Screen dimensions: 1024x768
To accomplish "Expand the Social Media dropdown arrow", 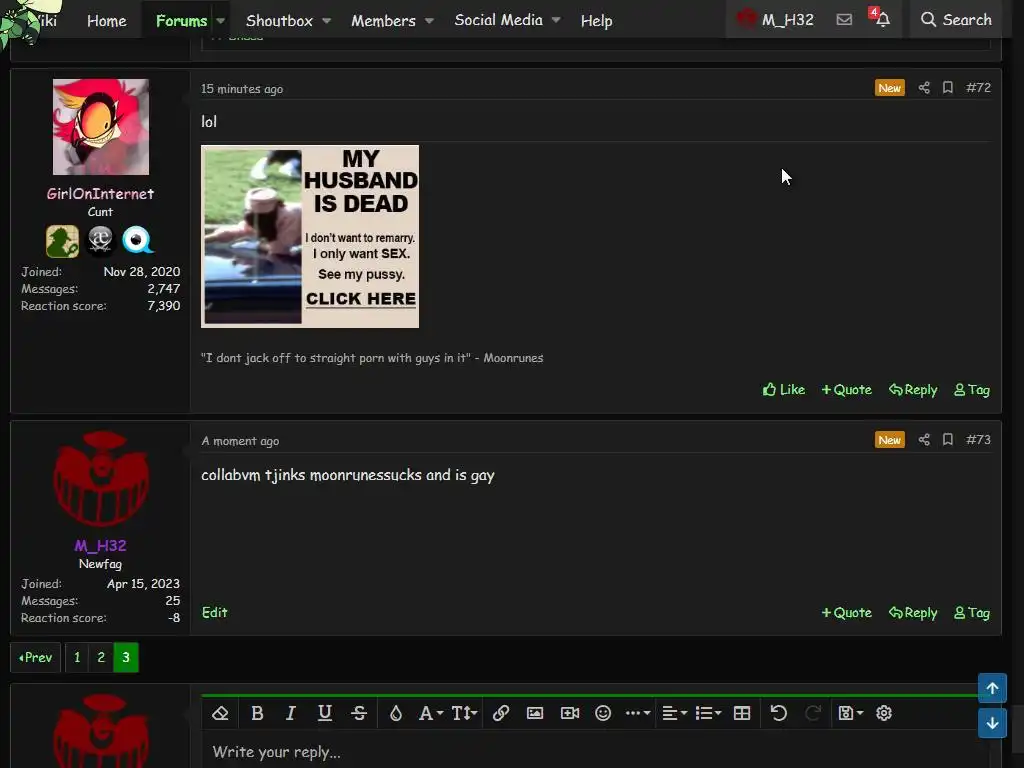I will 556,20.
